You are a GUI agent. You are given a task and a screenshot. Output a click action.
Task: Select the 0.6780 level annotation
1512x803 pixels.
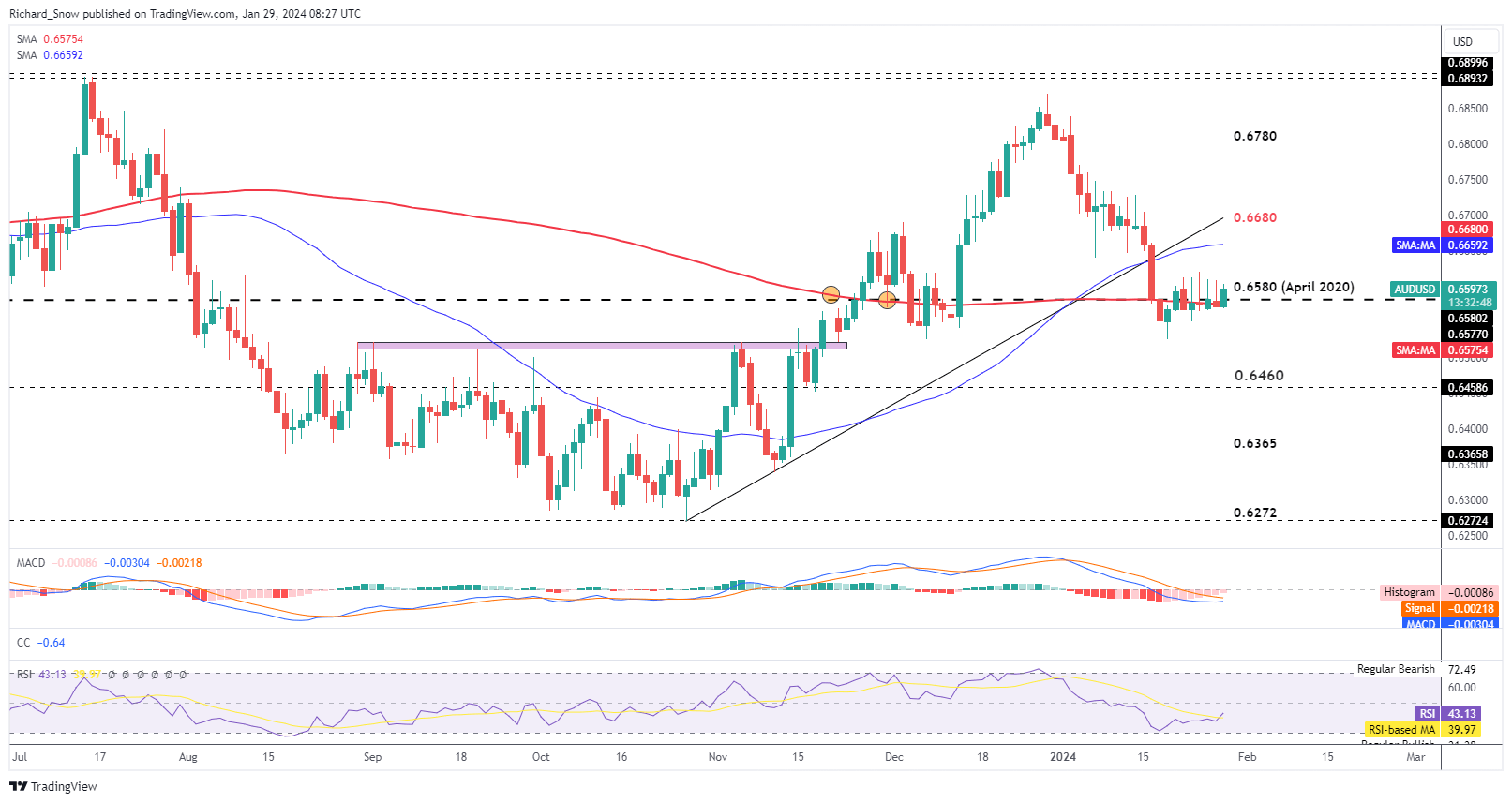1254,136
